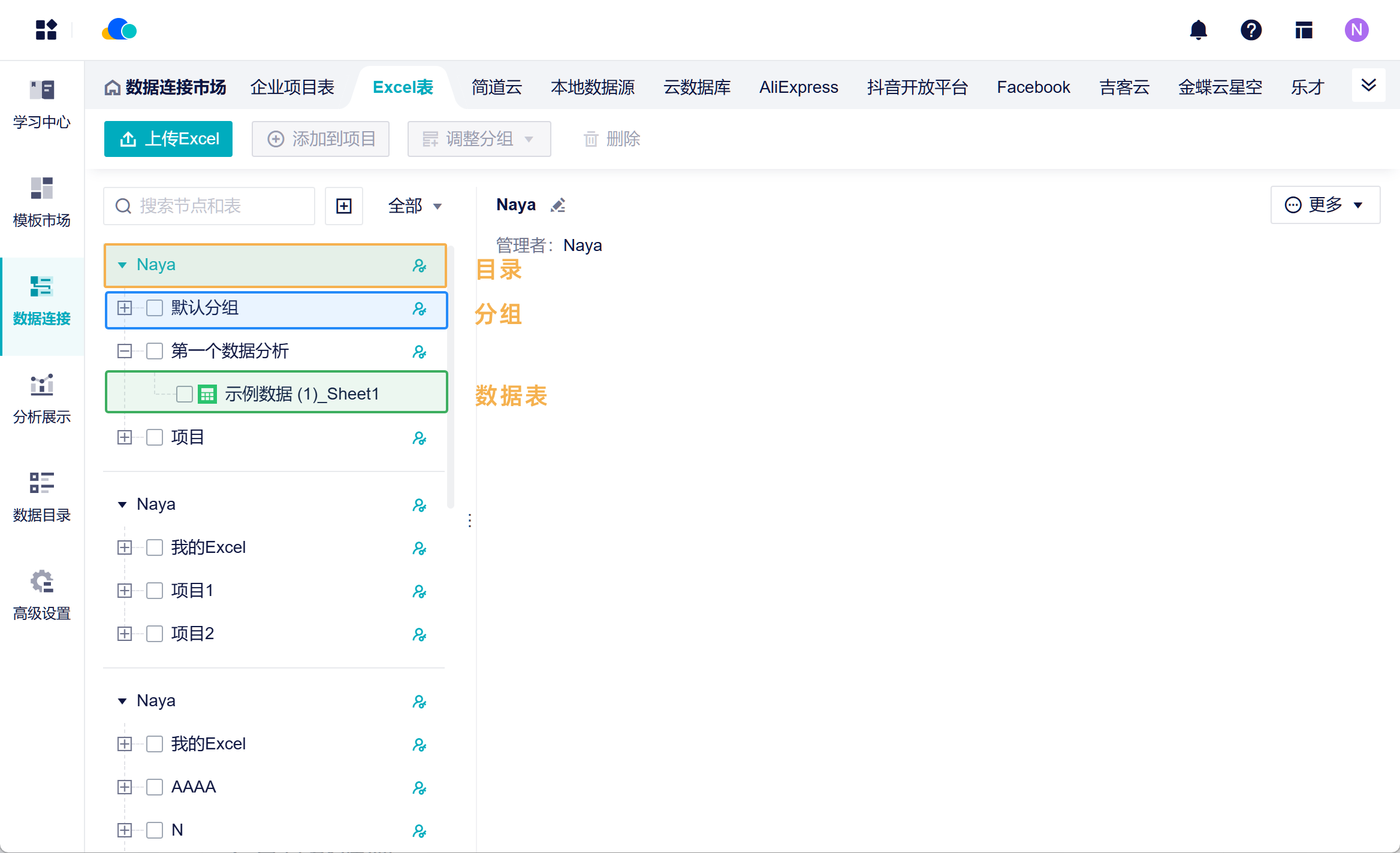Open the 全部 filter dropdown

pos(415,206)
